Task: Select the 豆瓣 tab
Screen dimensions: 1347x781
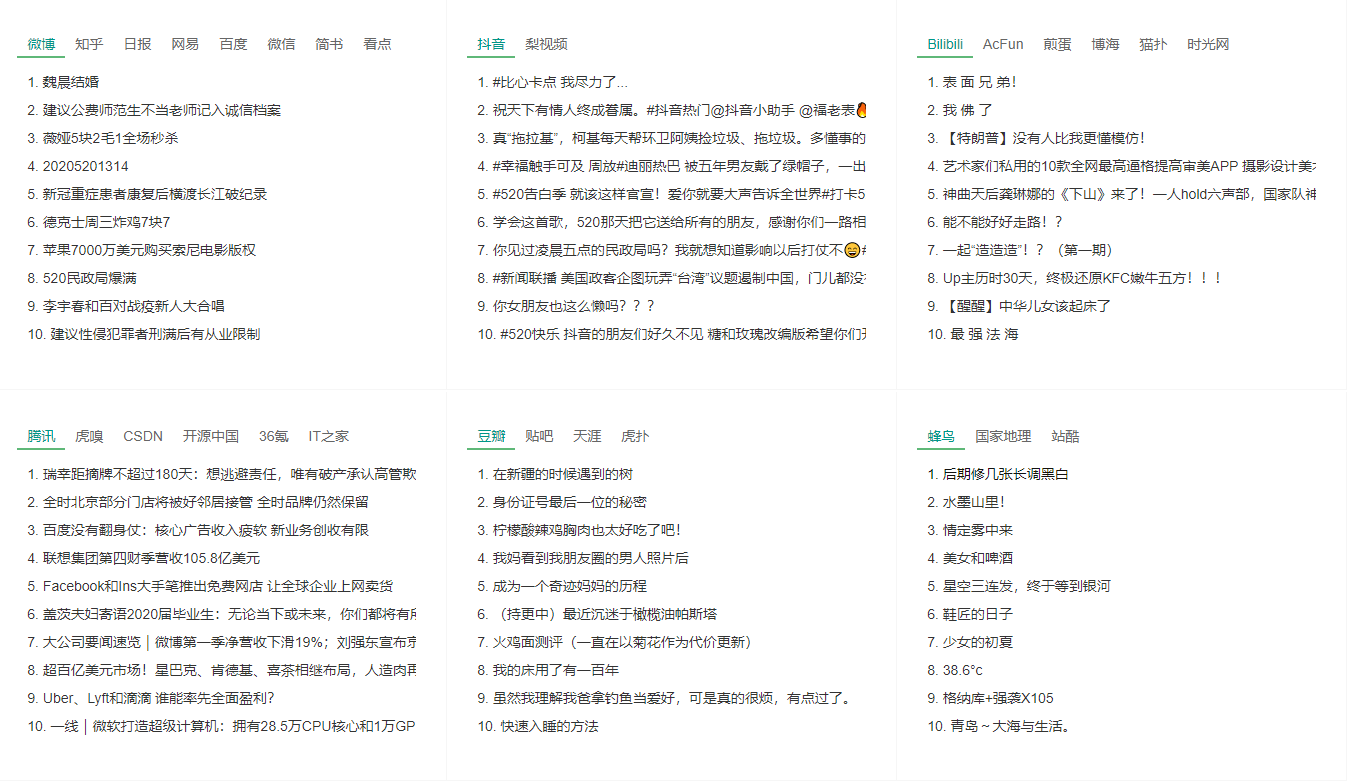Action: [x=491, y=436]
